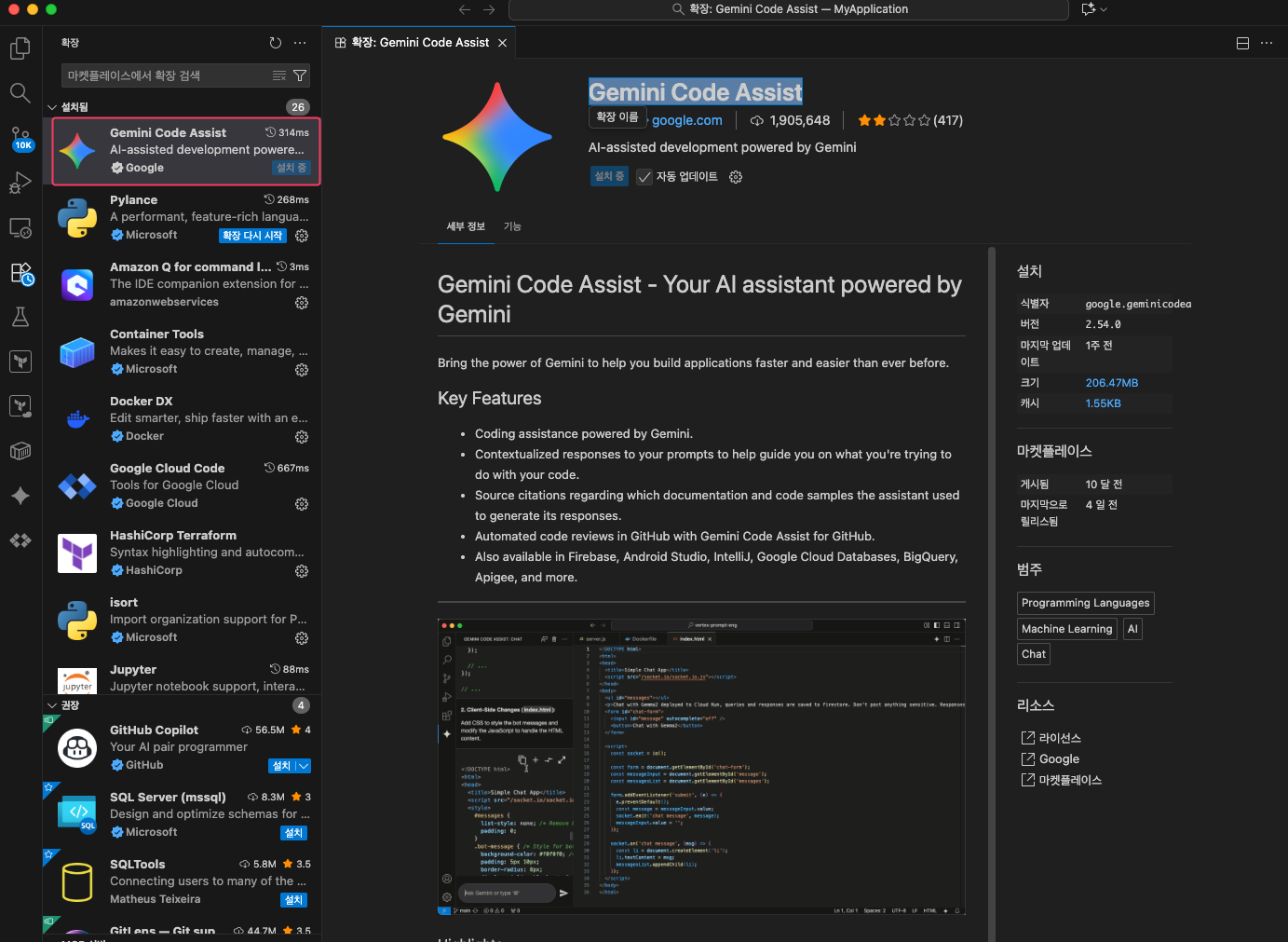This screenshot has height=942, width=1288.
Task: Open Google Cloud Code manage gear
Action: [302, 504]
